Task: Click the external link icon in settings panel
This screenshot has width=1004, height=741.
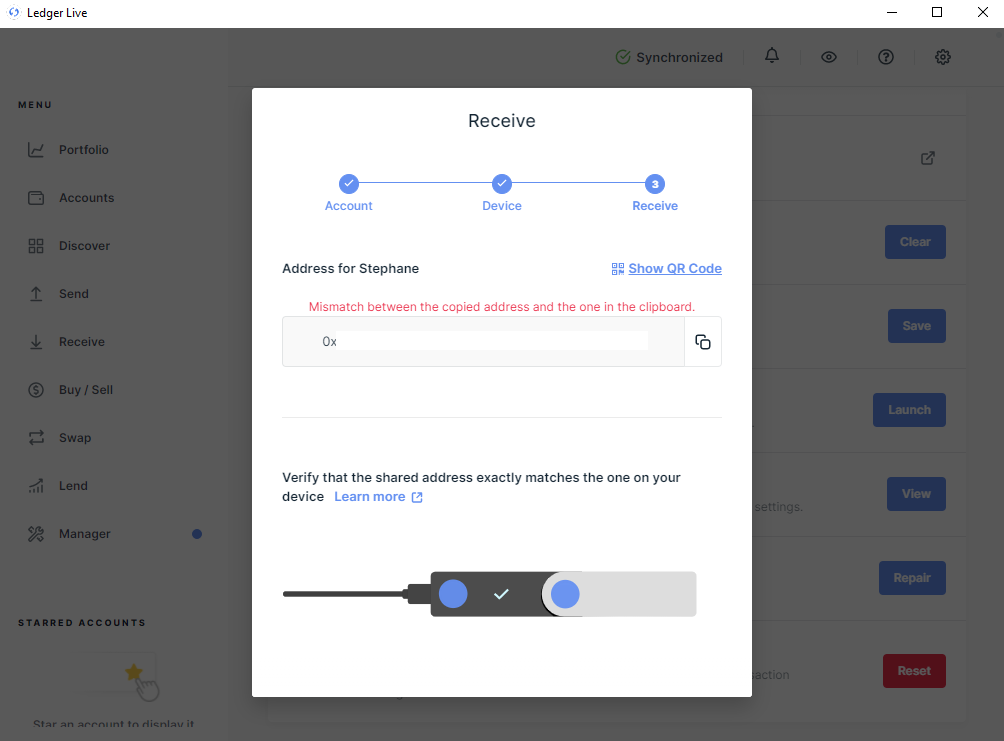Action: pos(928,158)
